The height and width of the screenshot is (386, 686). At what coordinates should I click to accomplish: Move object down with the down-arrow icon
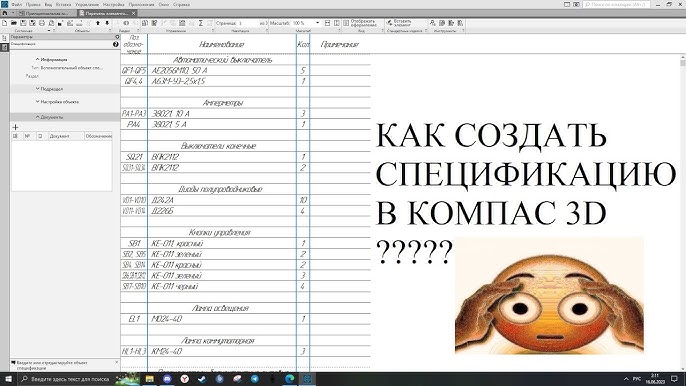(107, 23)
